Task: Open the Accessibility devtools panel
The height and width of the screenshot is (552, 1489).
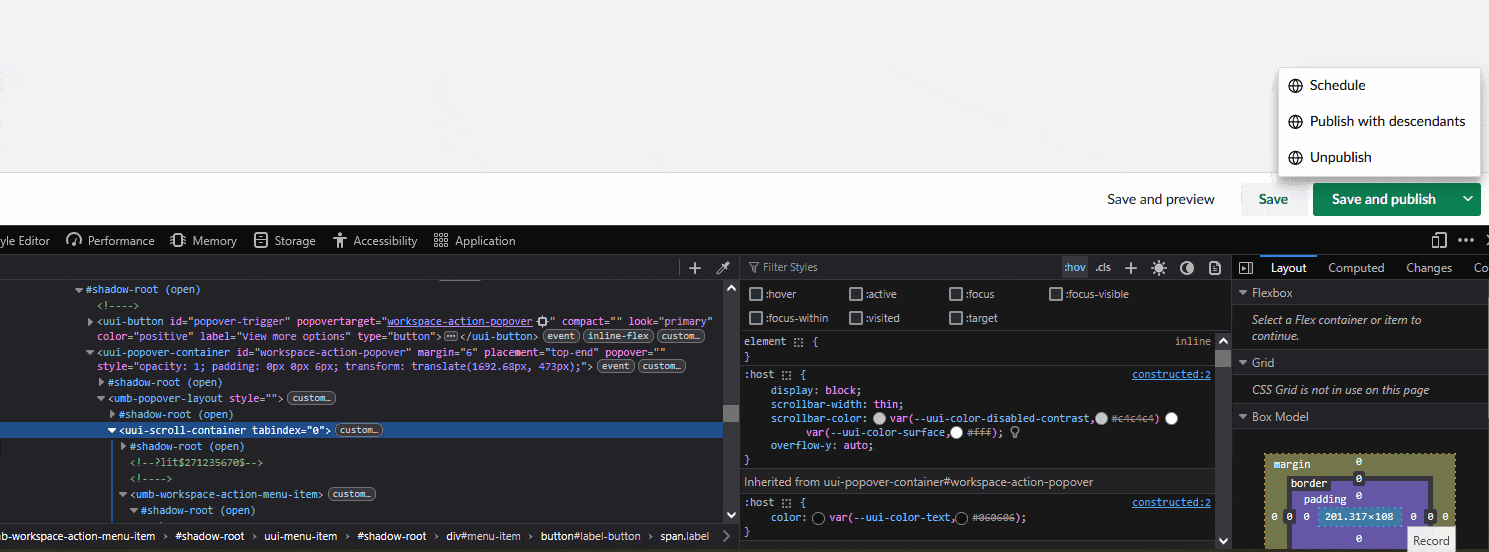Action: [x=375, y=241]
